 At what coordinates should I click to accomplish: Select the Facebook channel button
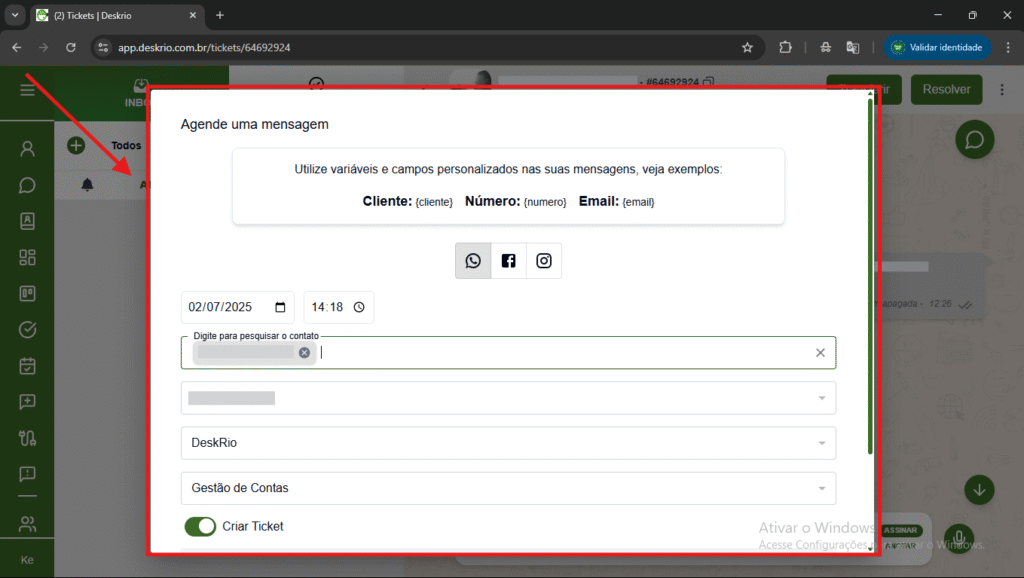(508, 261)
